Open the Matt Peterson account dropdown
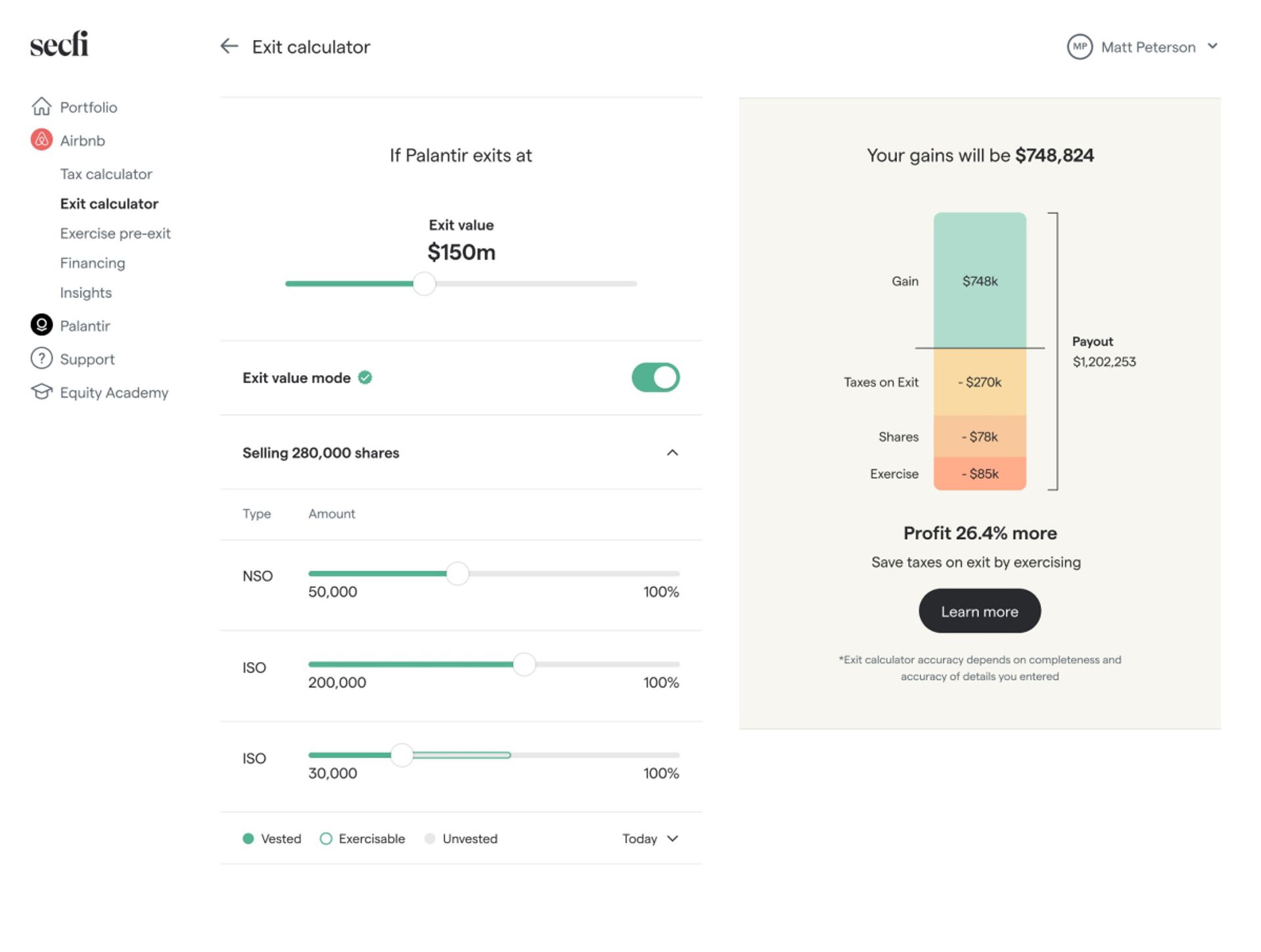 point(1212,47)
